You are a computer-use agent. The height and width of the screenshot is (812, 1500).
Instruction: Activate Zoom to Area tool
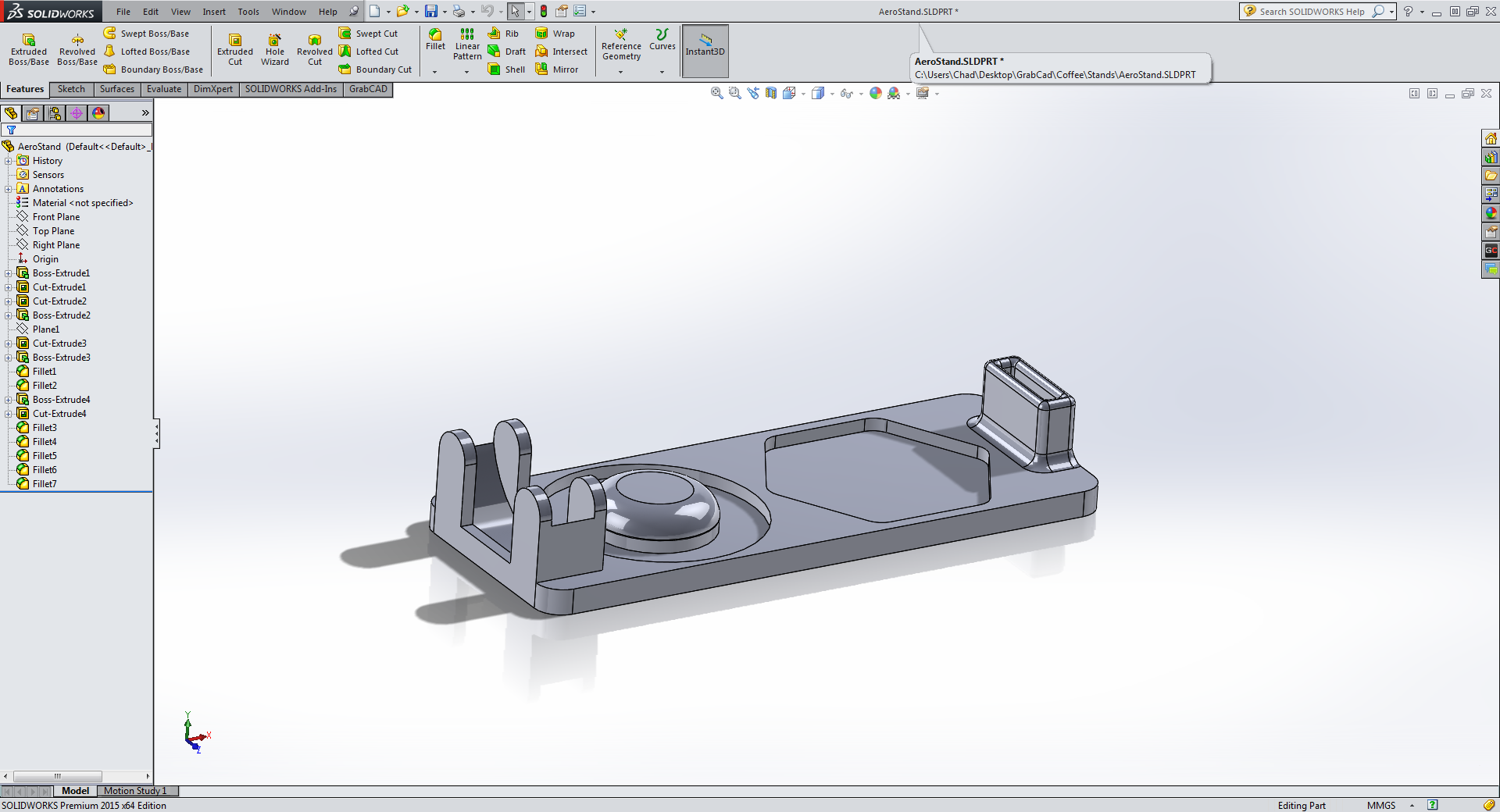click(734, 93)
